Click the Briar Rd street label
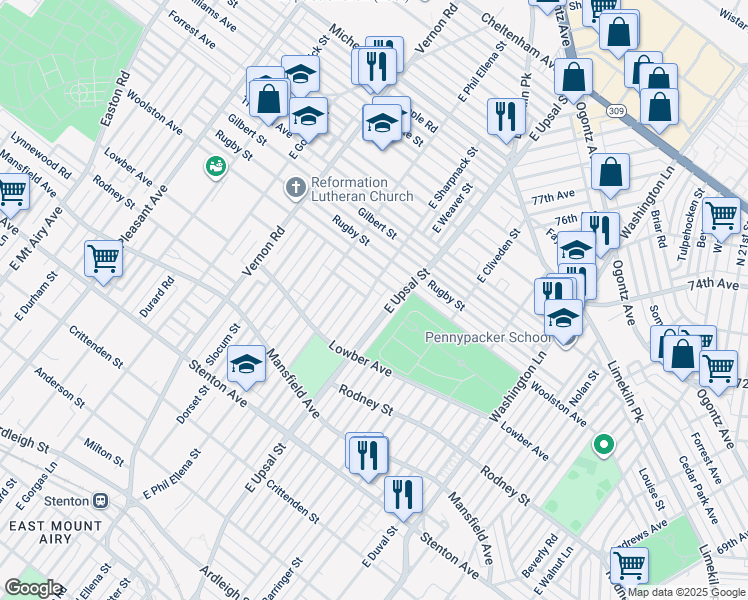 tap(658, 229)
